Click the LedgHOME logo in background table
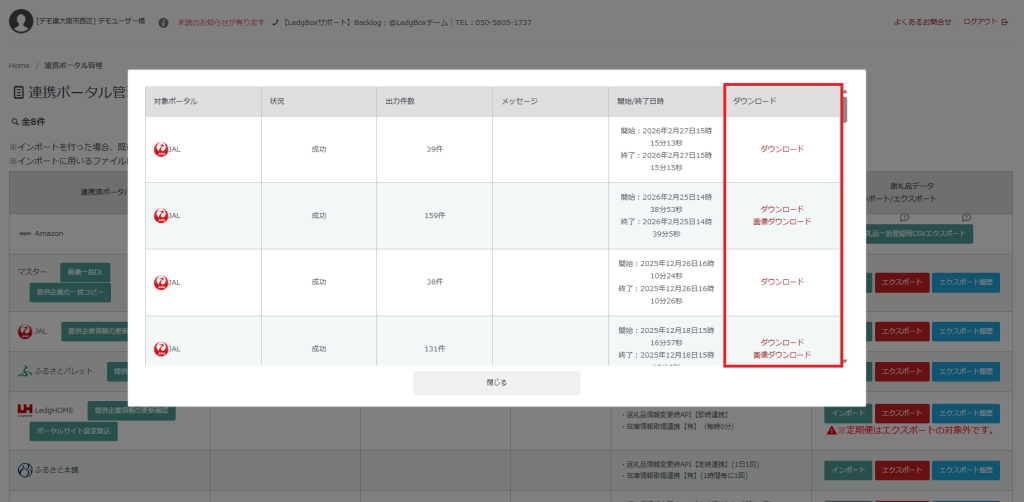1024x502 pixels. pyautogui.click(x=26, y=410)
